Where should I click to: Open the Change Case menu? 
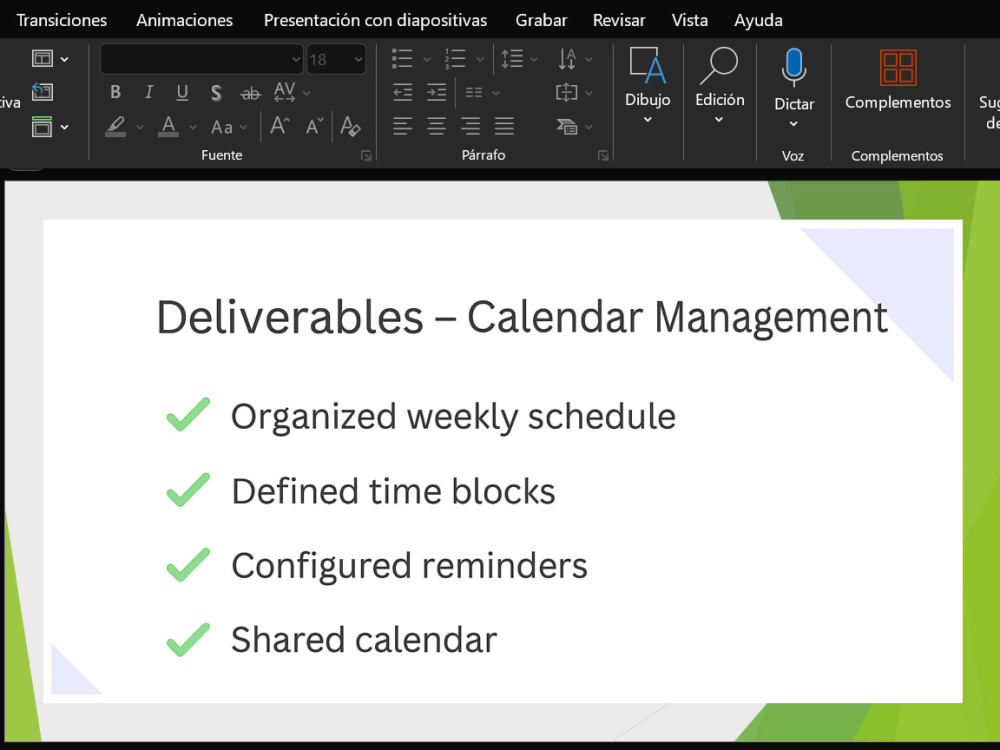(228, 127)
